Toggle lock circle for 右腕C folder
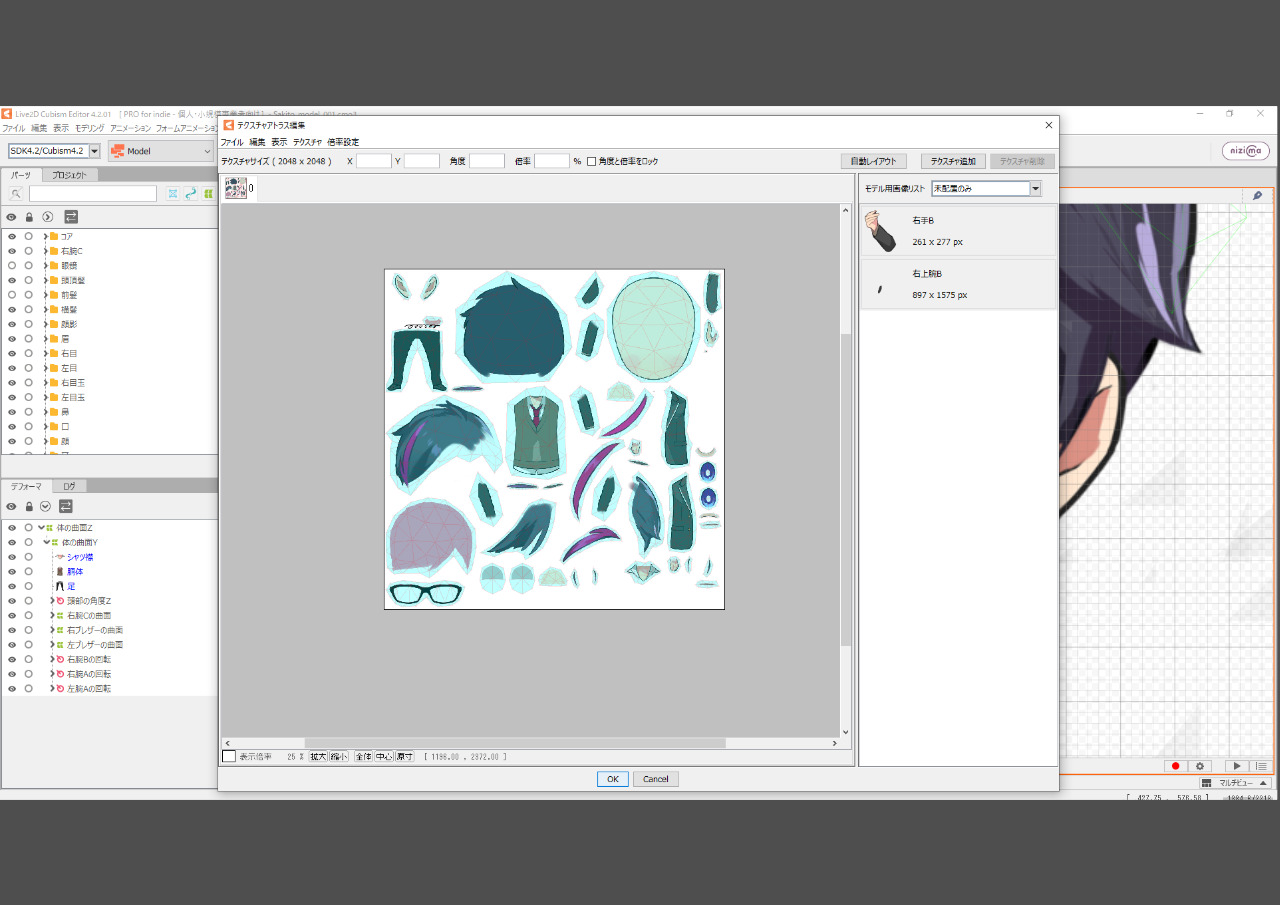1280x905 pixels. [x=29, y=251]
